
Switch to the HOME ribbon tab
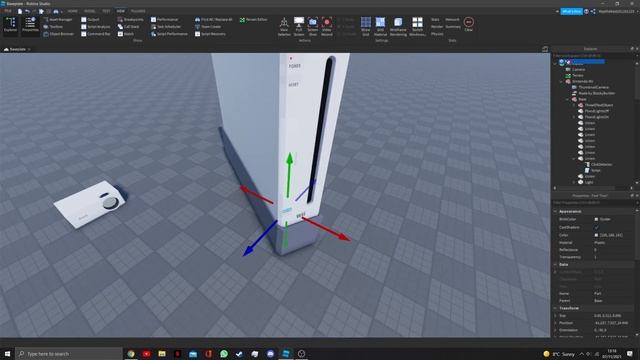pos(73,11)
